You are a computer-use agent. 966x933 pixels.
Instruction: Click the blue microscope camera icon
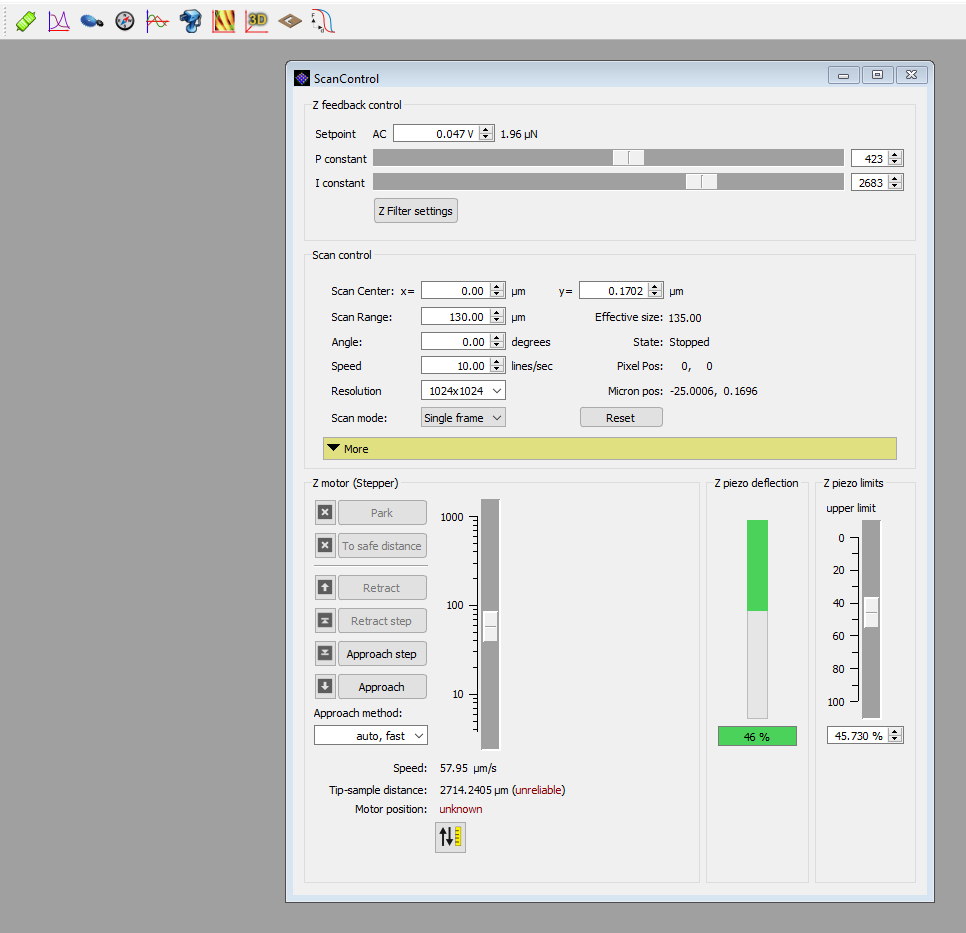click(x=190, y=20)
